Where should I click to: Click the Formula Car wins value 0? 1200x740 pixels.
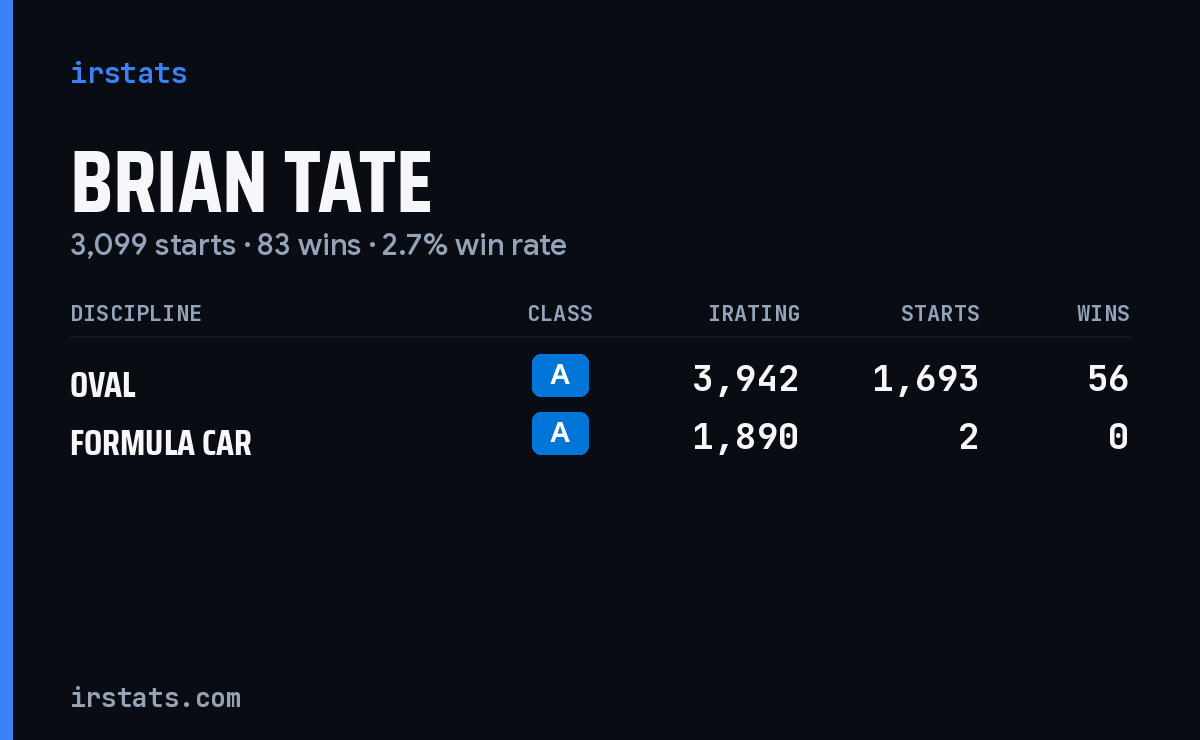[1119, 437]
